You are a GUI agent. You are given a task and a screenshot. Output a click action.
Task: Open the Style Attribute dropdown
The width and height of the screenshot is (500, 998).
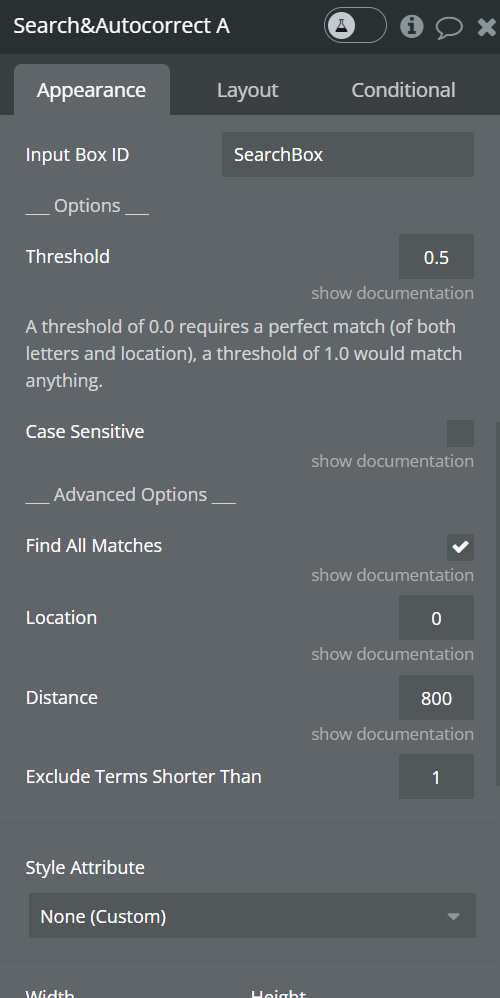click(253, 916)
